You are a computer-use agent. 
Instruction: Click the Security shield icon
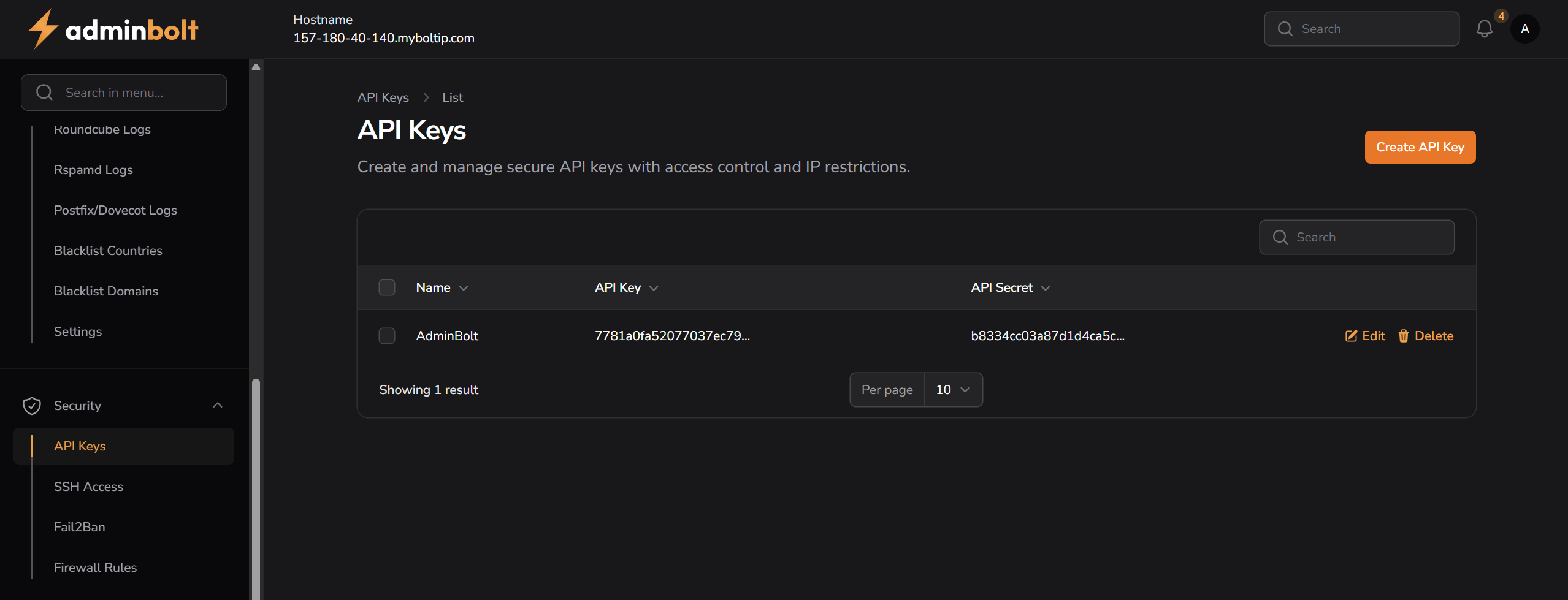tap(31, 405)
